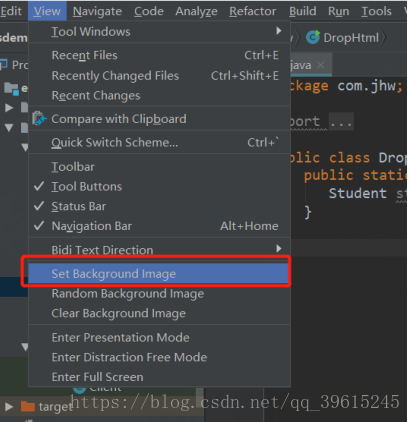This screenshot has height=422, width=411.
Task: Select Set Background Image
Action: tap(158, 274)
